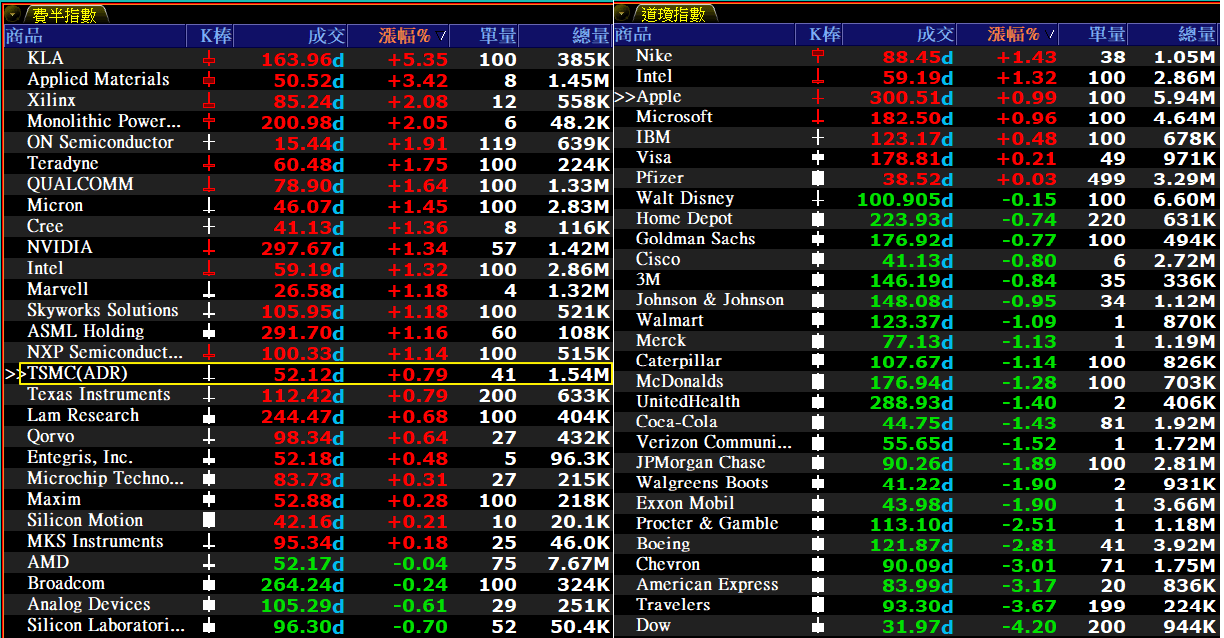Select NXP Semiconductors row name
This screenshot has width=1224, height=638.
tap(105, 352)
